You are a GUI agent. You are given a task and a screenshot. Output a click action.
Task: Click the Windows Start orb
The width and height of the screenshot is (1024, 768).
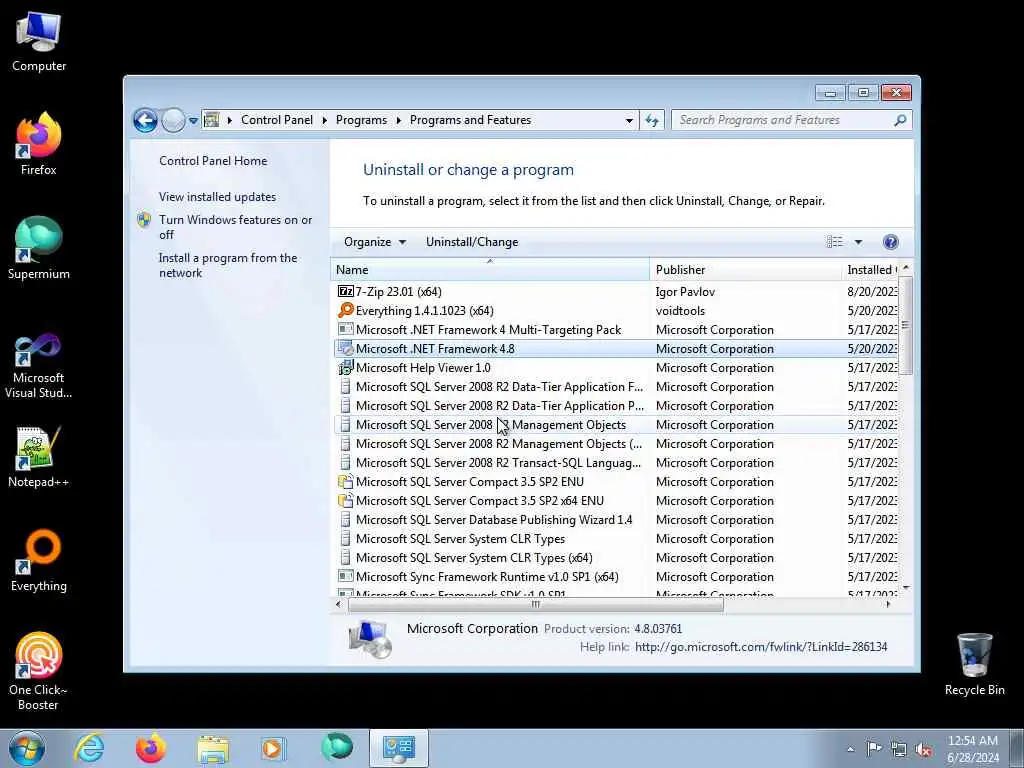pyautogui.click(x=27, y=748)
